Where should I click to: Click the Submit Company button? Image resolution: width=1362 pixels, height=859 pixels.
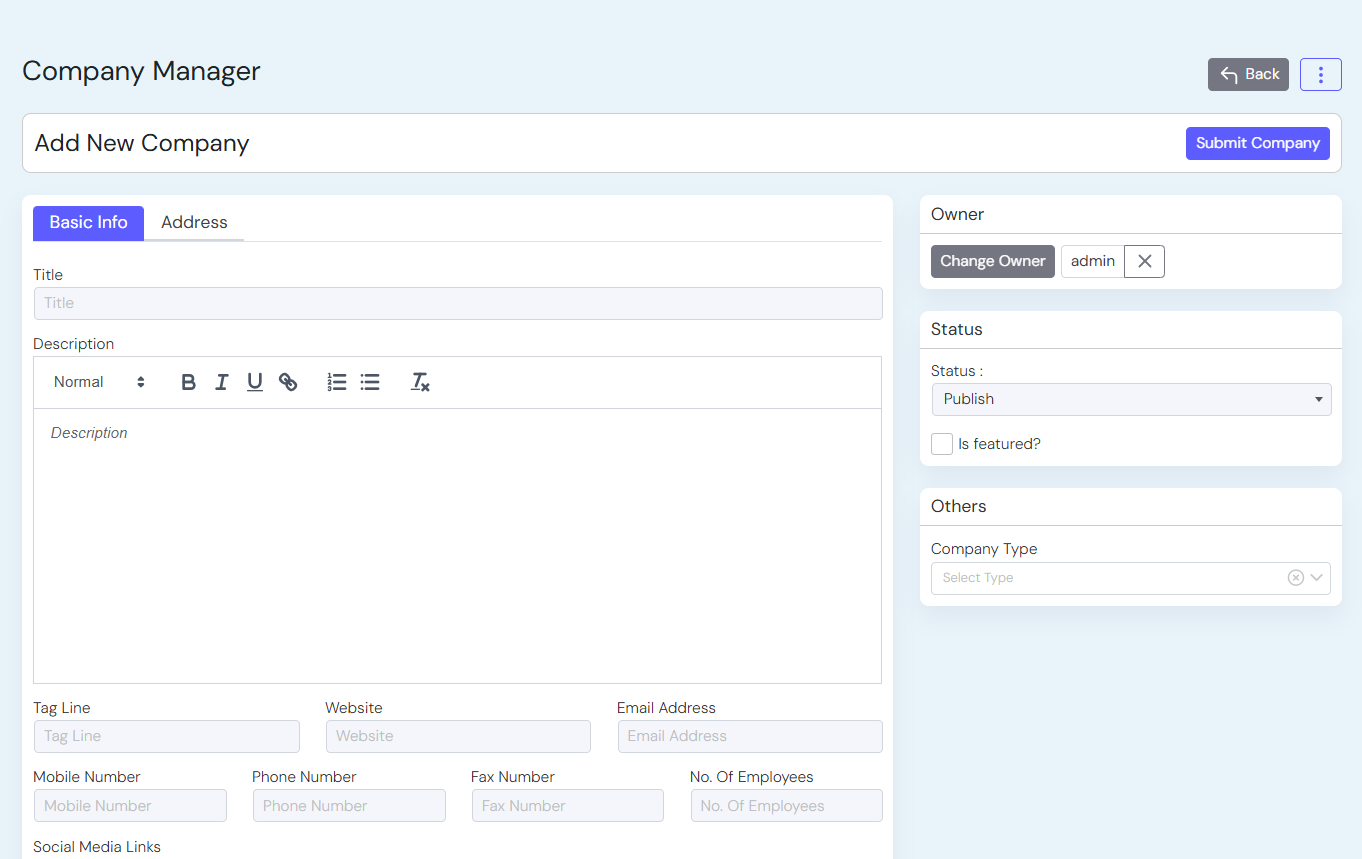pos(1257,143)
